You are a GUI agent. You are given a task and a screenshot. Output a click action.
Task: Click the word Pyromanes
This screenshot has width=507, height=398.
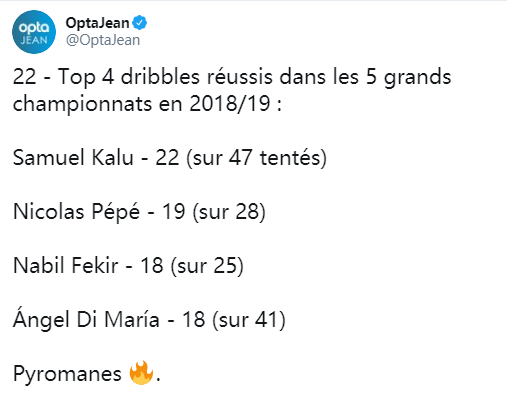point(67,374)
